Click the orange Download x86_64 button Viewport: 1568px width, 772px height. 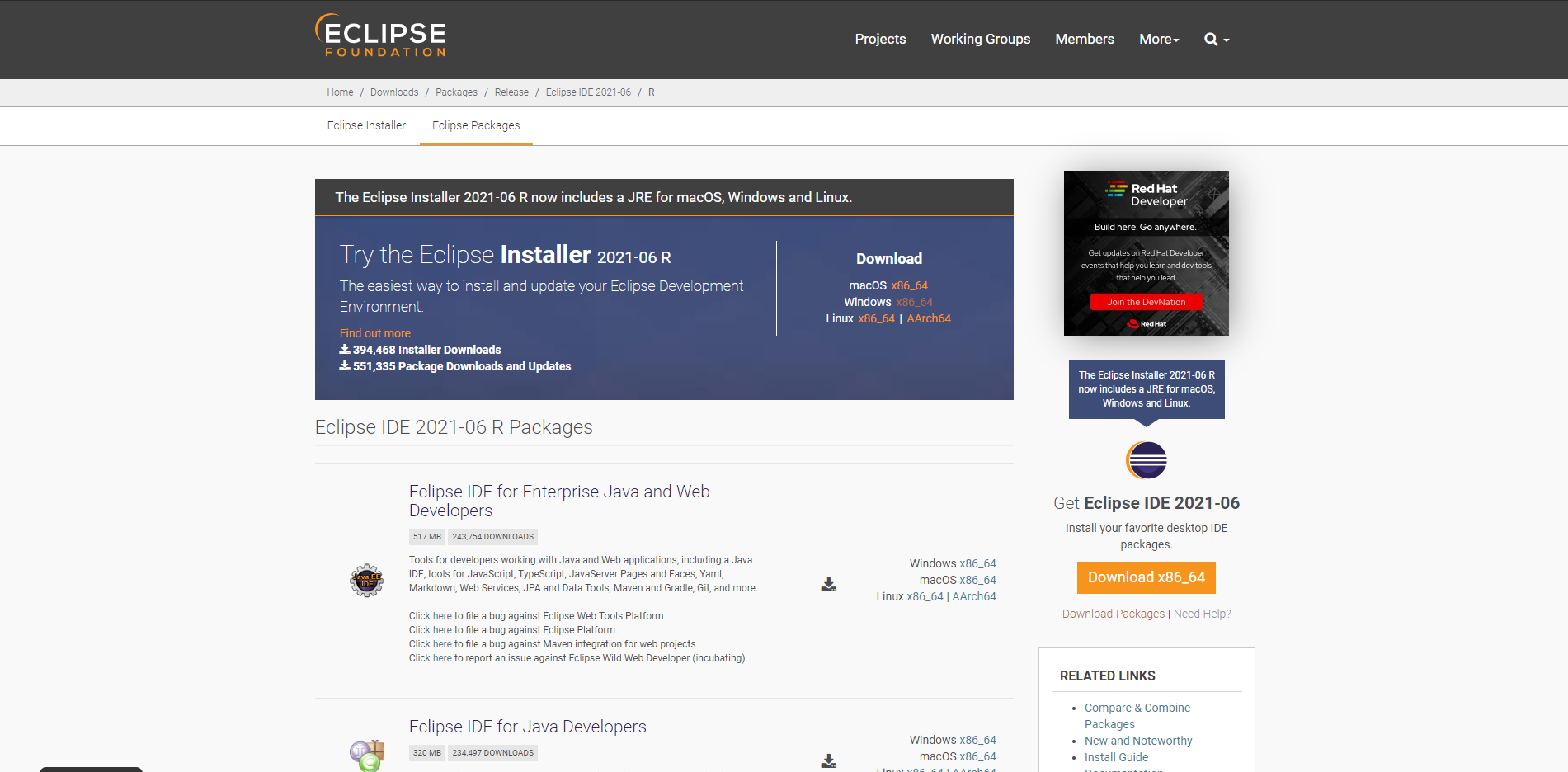coord(1147,577)
